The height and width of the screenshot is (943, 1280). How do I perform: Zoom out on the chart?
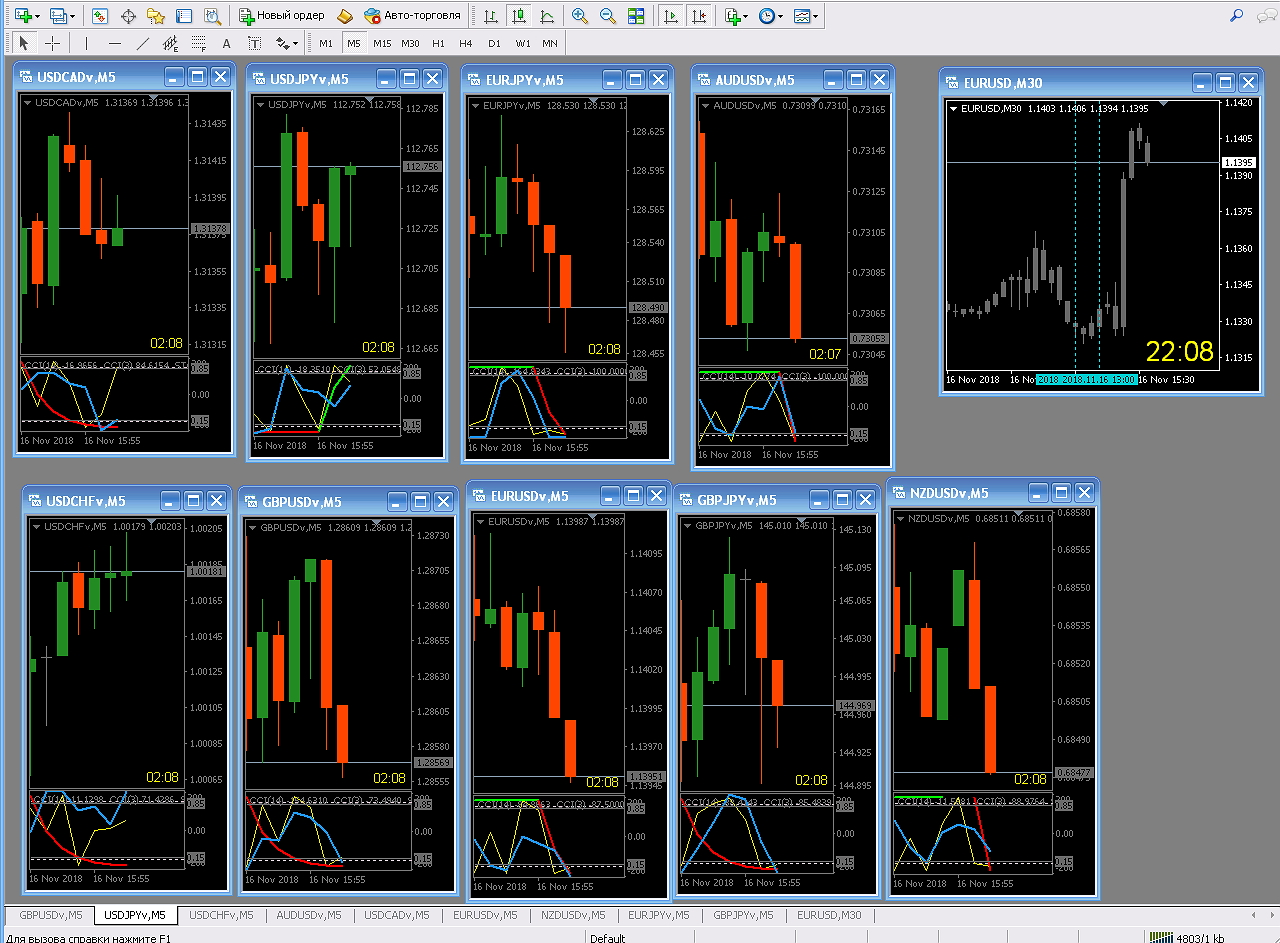point(608,16)
